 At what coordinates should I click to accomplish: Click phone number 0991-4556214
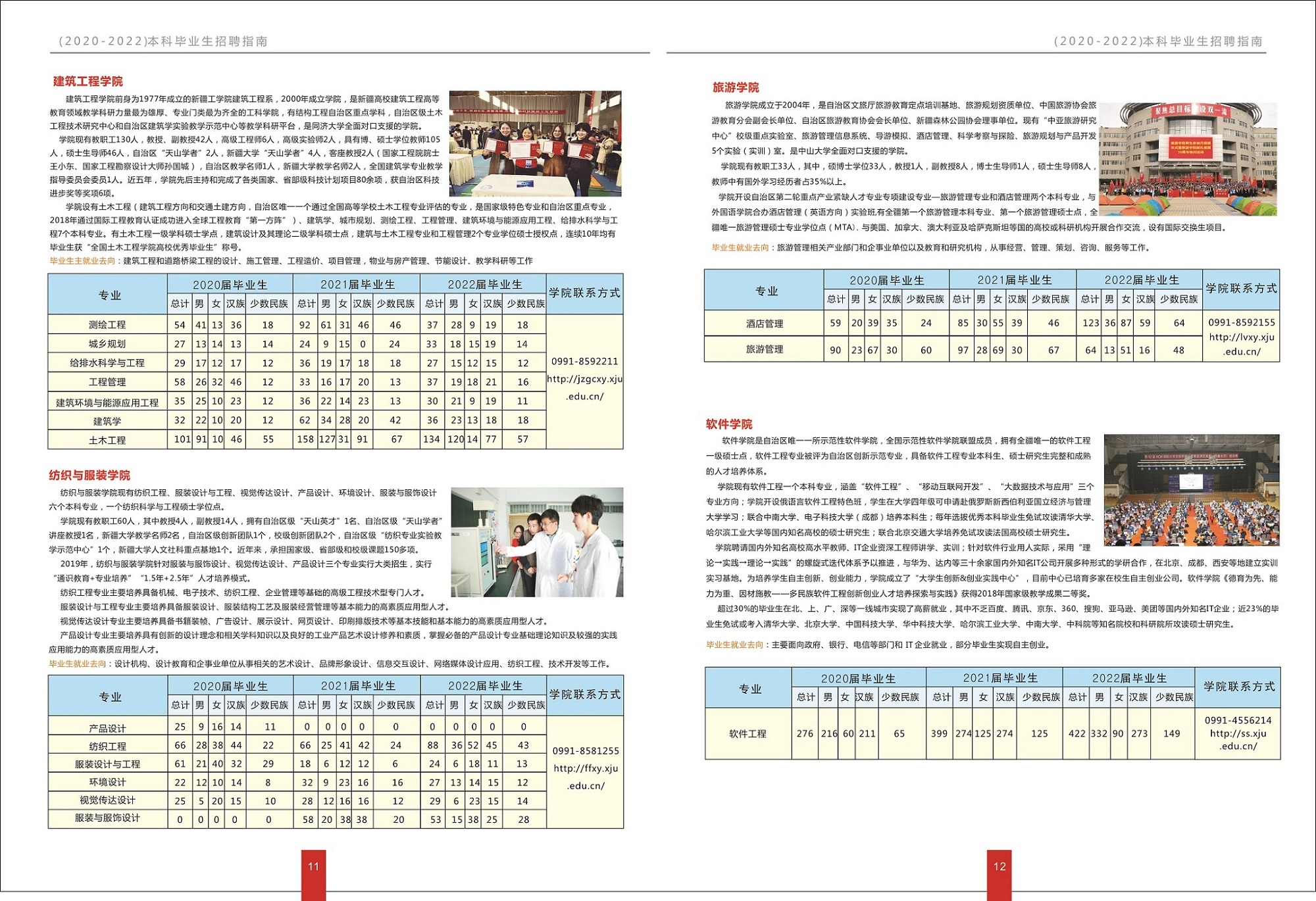1238,721
